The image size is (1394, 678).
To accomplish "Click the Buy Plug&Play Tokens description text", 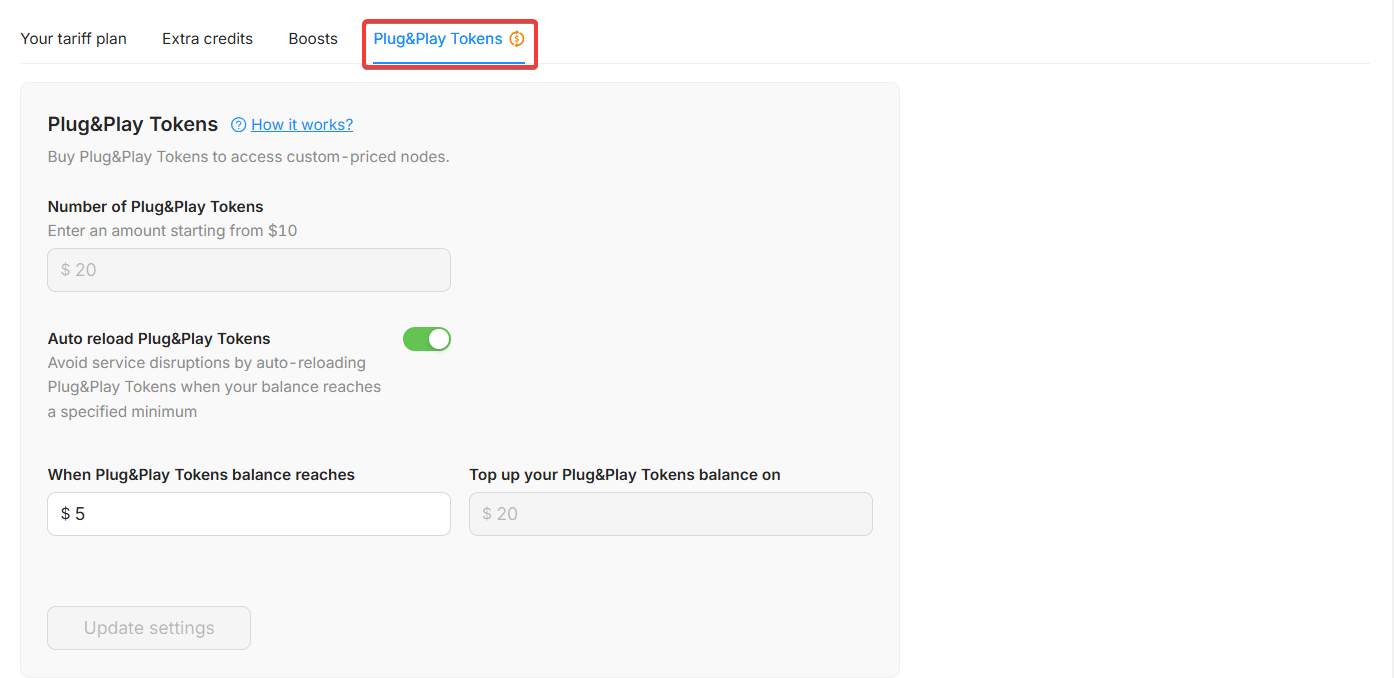I will 248,157.
